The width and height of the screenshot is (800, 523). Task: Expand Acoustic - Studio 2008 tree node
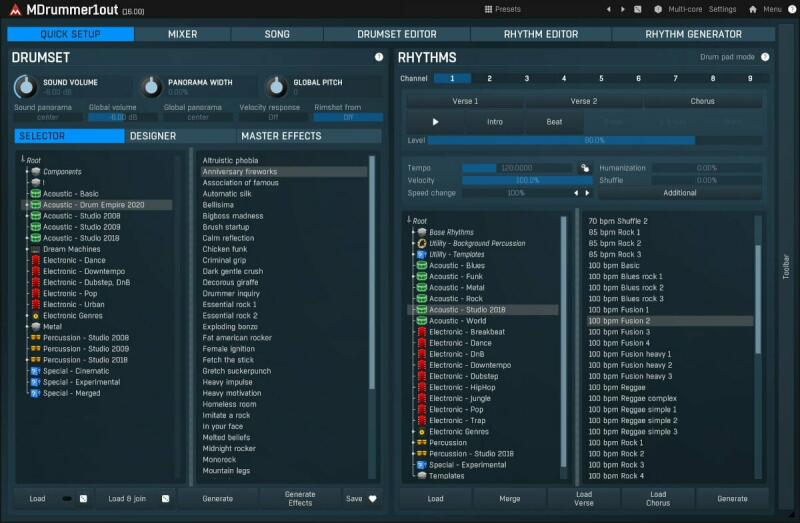coord(27,216)
